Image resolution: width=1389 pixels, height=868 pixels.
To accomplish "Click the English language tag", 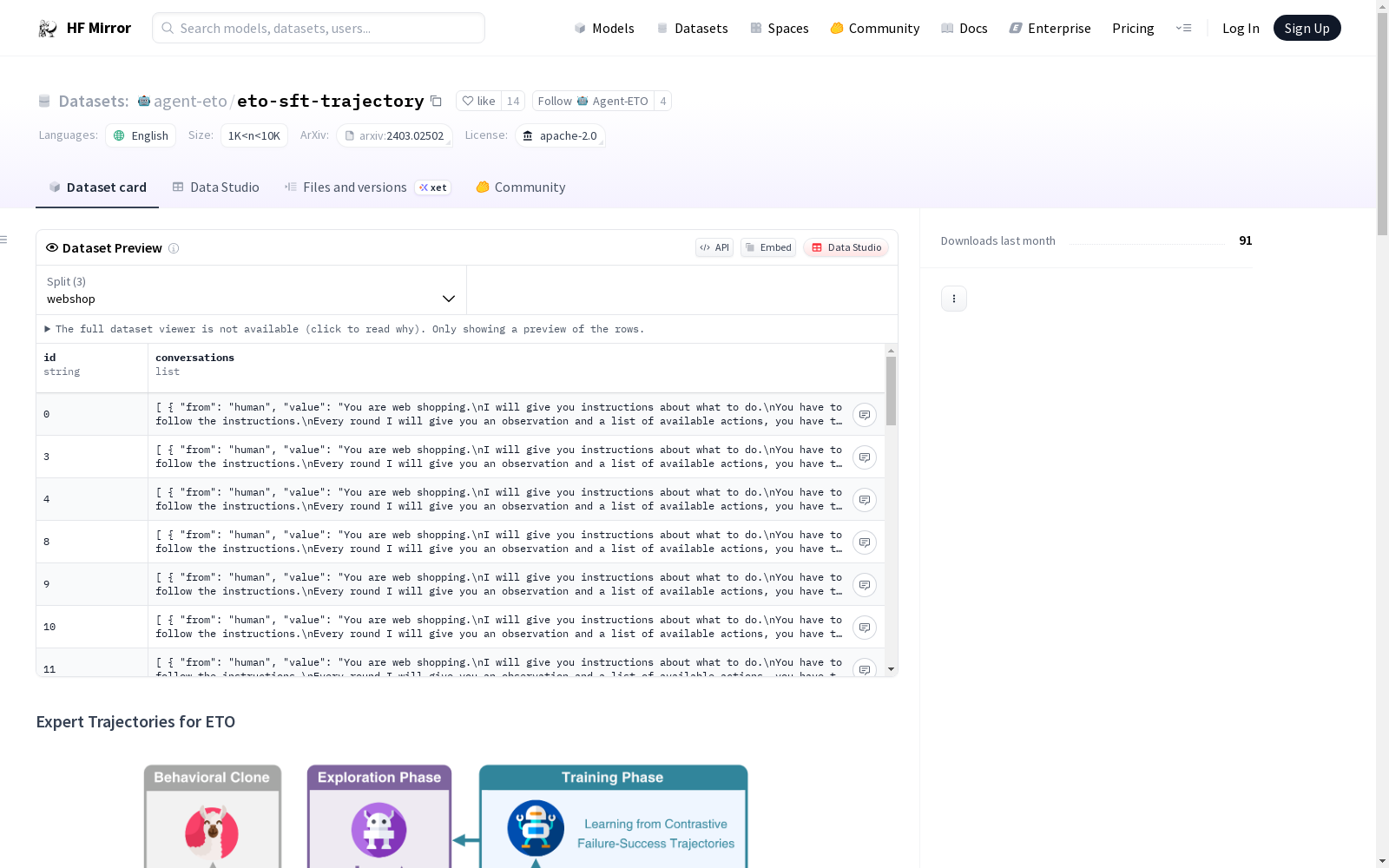I will pyautogui.click(x=141, y=136).
